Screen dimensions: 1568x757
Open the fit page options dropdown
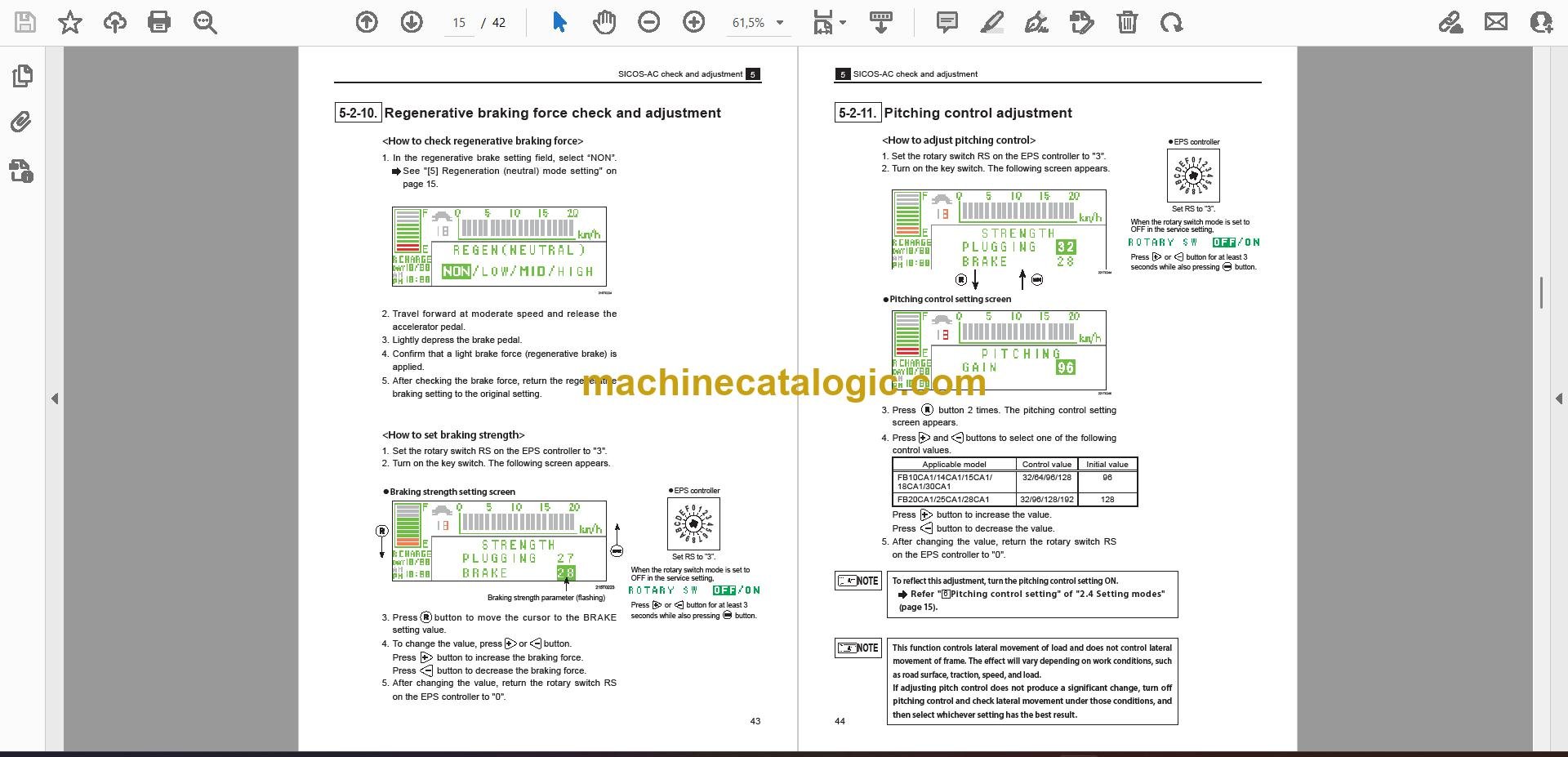(x=829, y=22)
